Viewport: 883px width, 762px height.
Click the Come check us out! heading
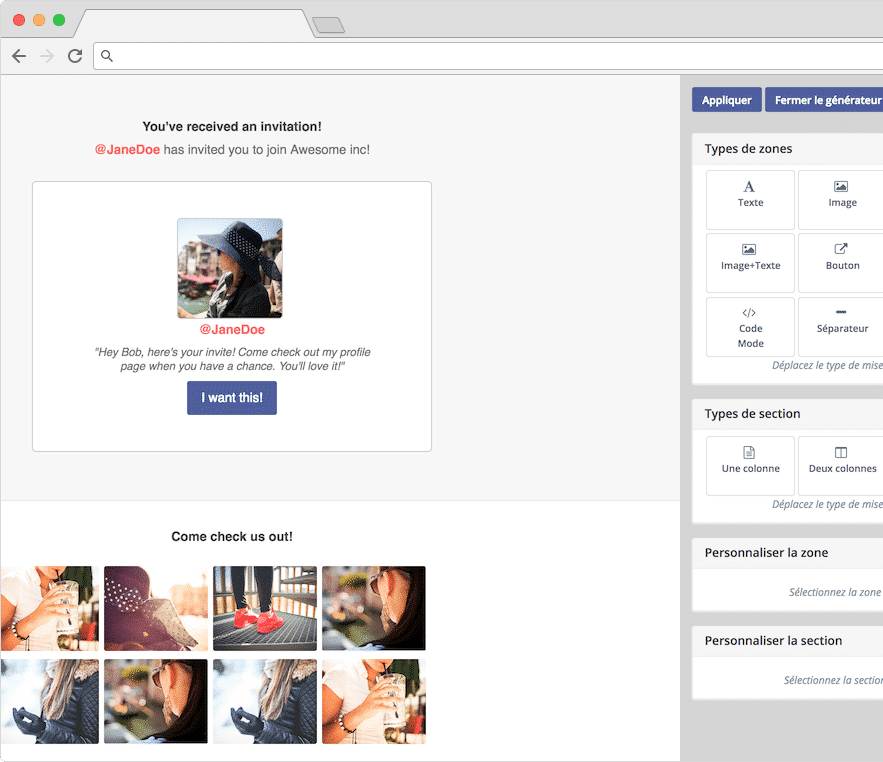(x=232, y=537)
